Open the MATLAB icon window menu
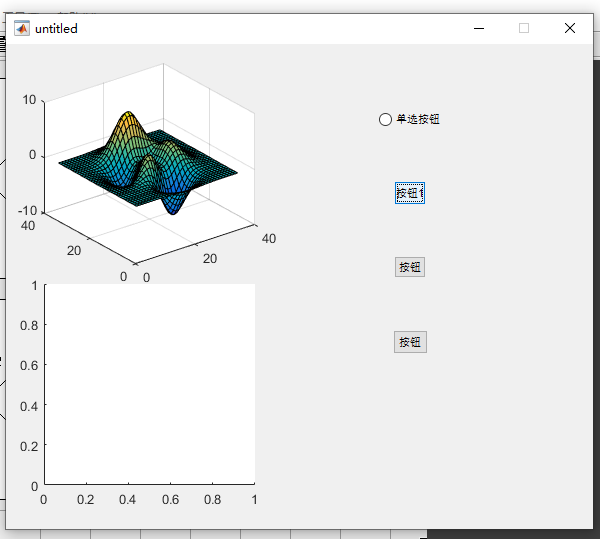 (x=22, y=28)
